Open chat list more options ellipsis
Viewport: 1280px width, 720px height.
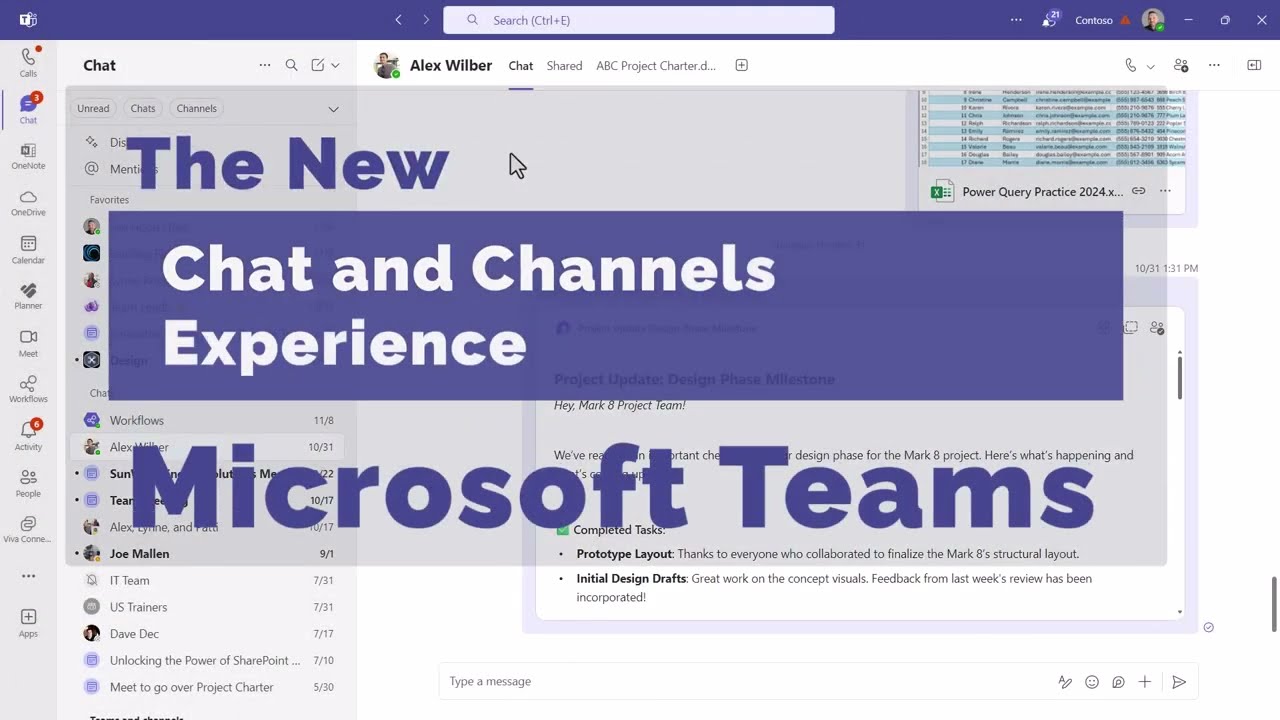coord(264,65)
